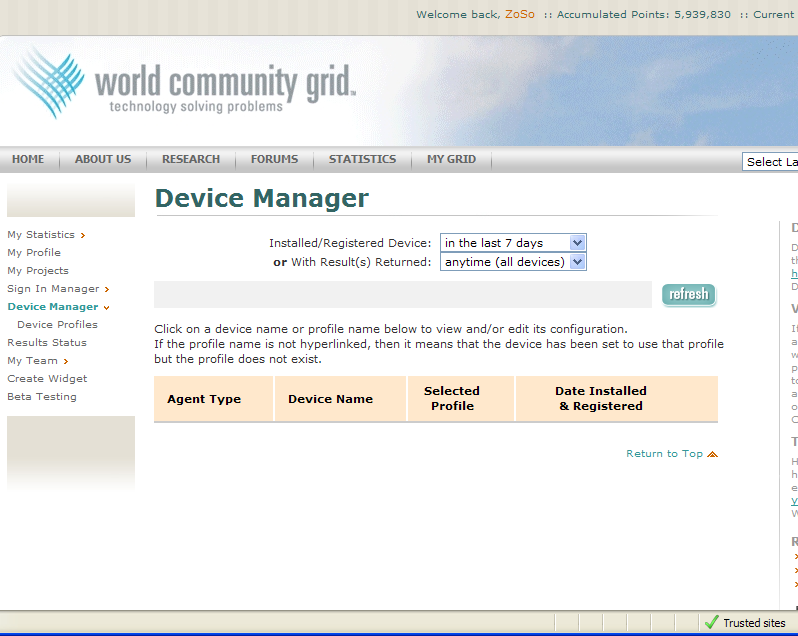The image size is (798, 636).
Task: Click the Return to Top arrow icon
Action: coord(712,454)
